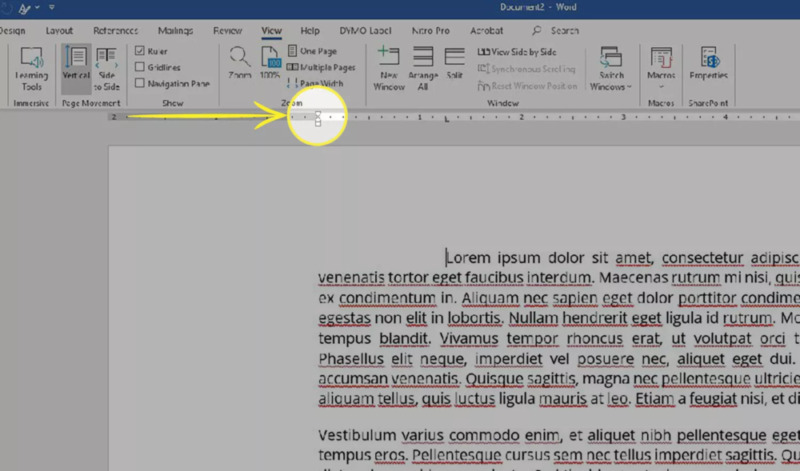Select the View tab

(x=271, y=31)
